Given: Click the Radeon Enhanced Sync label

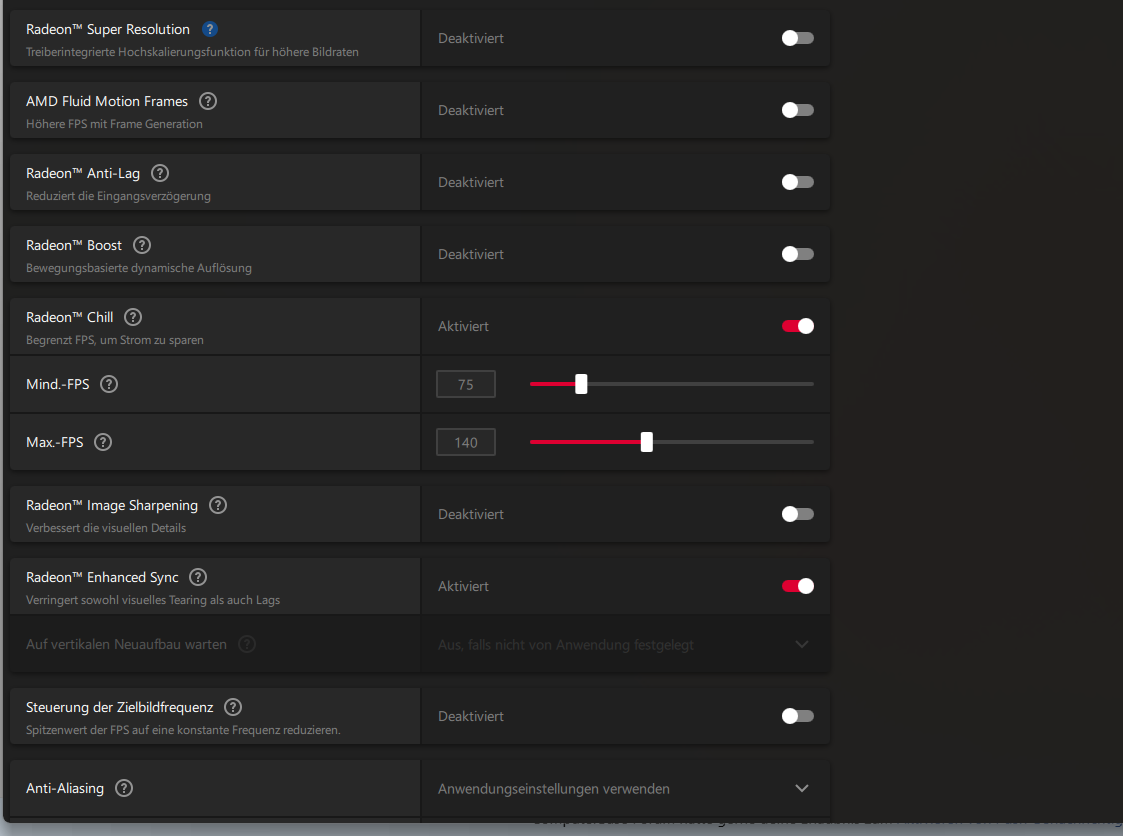Looking at the screenshot, I should click(102, 577).
